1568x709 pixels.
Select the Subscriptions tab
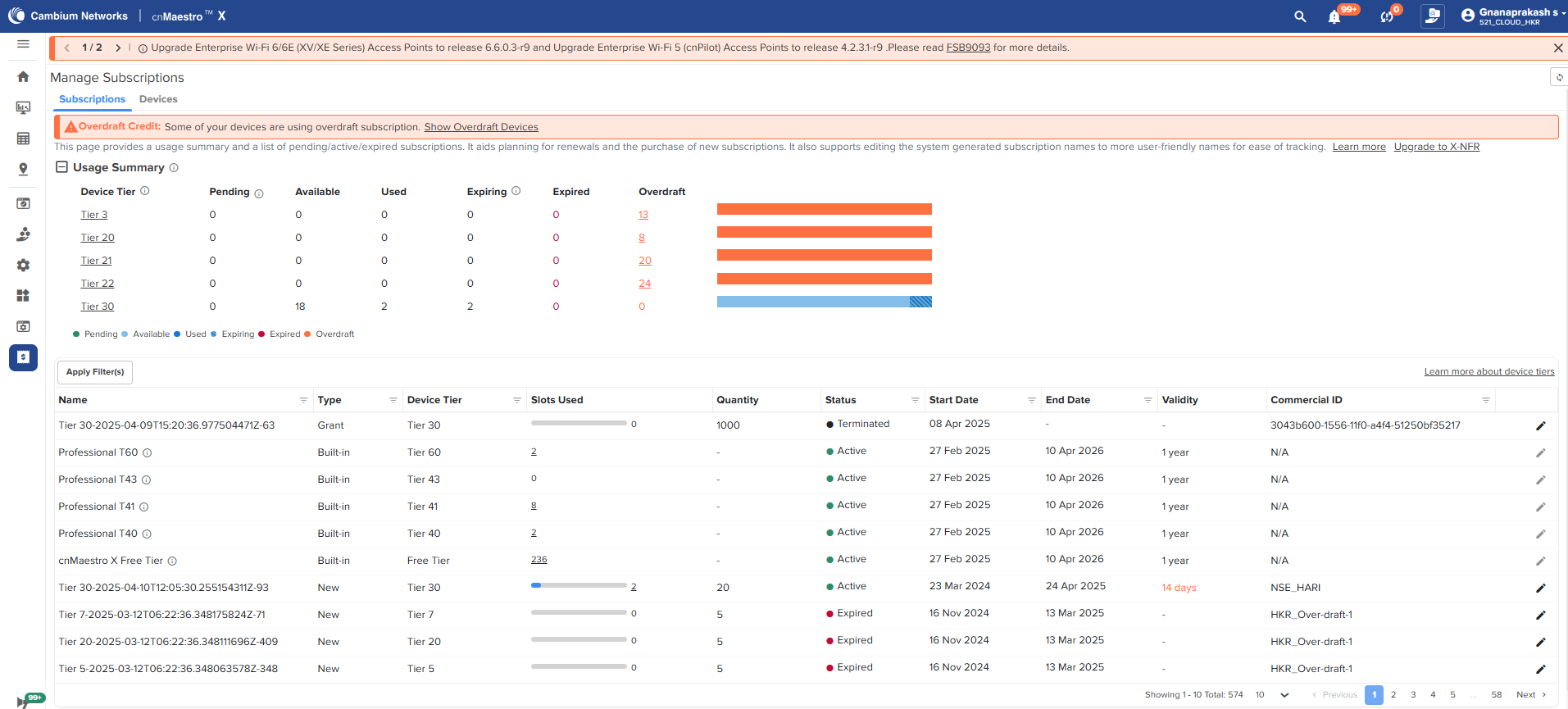coord(92,99)
